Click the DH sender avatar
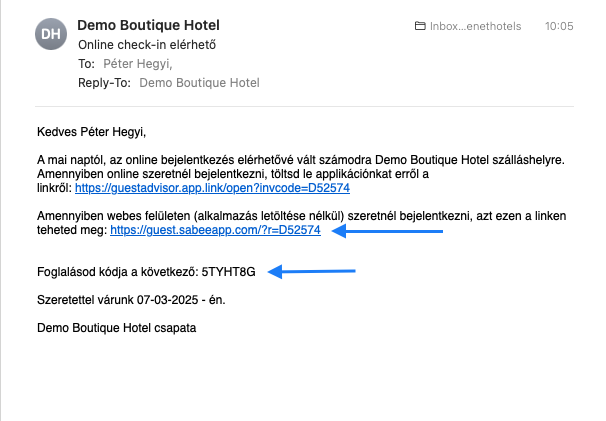Image resolution: width=606 pixels, height=421 pixels. [51, 34]
